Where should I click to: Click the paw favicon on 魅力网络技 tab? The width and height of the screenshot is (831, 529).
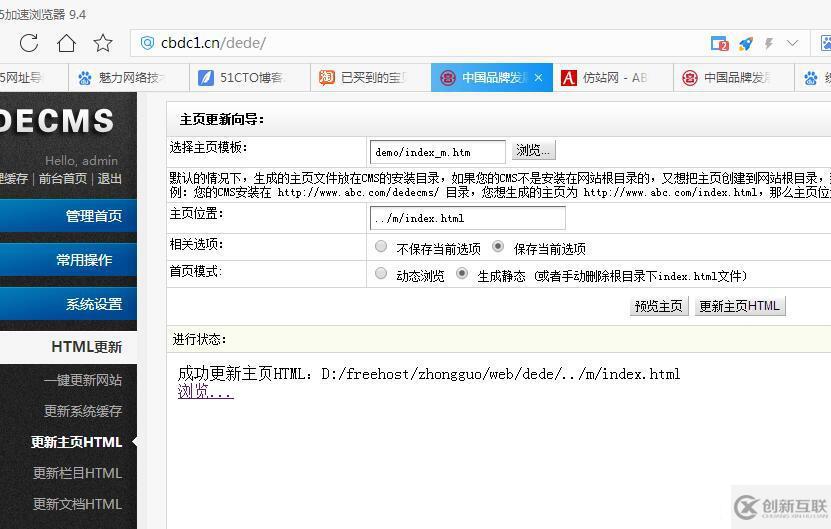click(x=85, y=78)
